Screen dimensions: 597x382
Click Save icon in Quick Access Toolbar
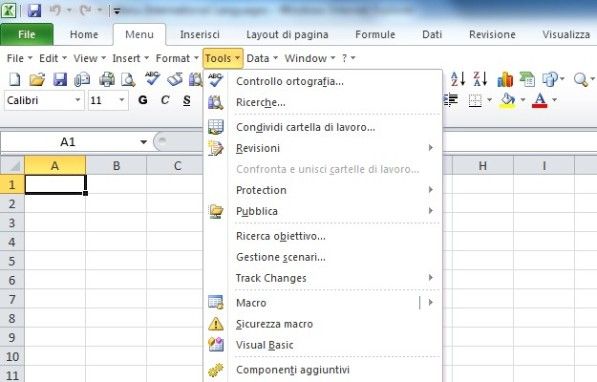(34, 10)
